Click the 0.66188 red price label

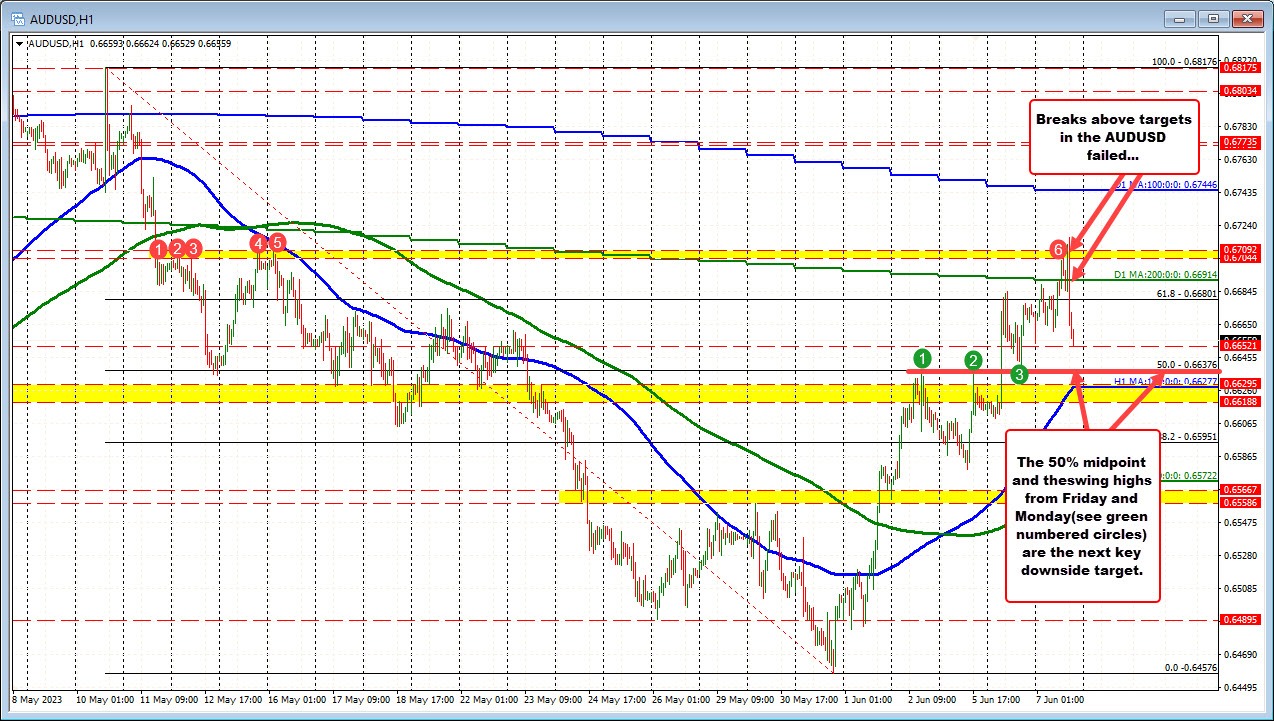(x=1242, y=398)
